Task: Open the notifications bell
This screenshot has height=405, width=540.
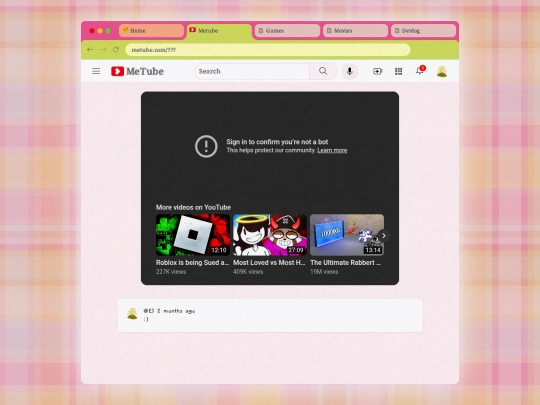Action: click(x=420, y=70)
